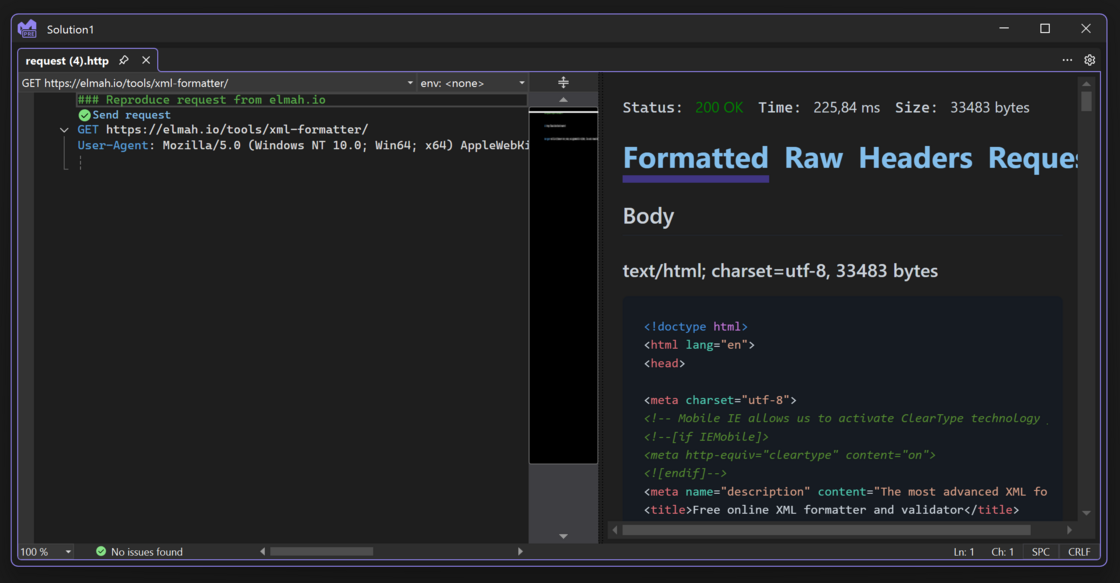1120x583 pixels.
Task: Click the Visual Studio Preview logo icon
Action: pyautogui.click(x=27, y=29)
